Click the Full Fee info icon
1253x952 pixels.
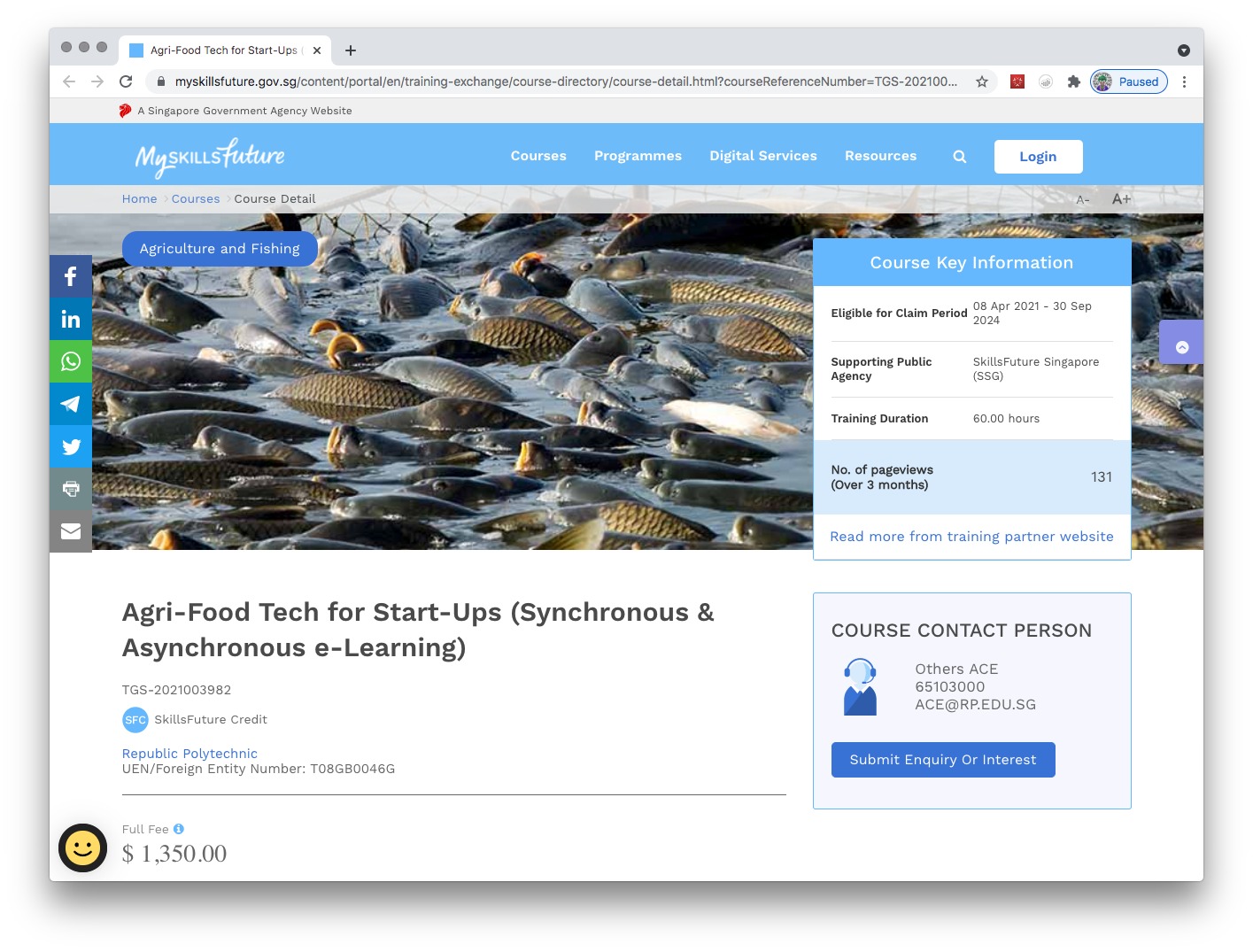[x=179, y=829]
